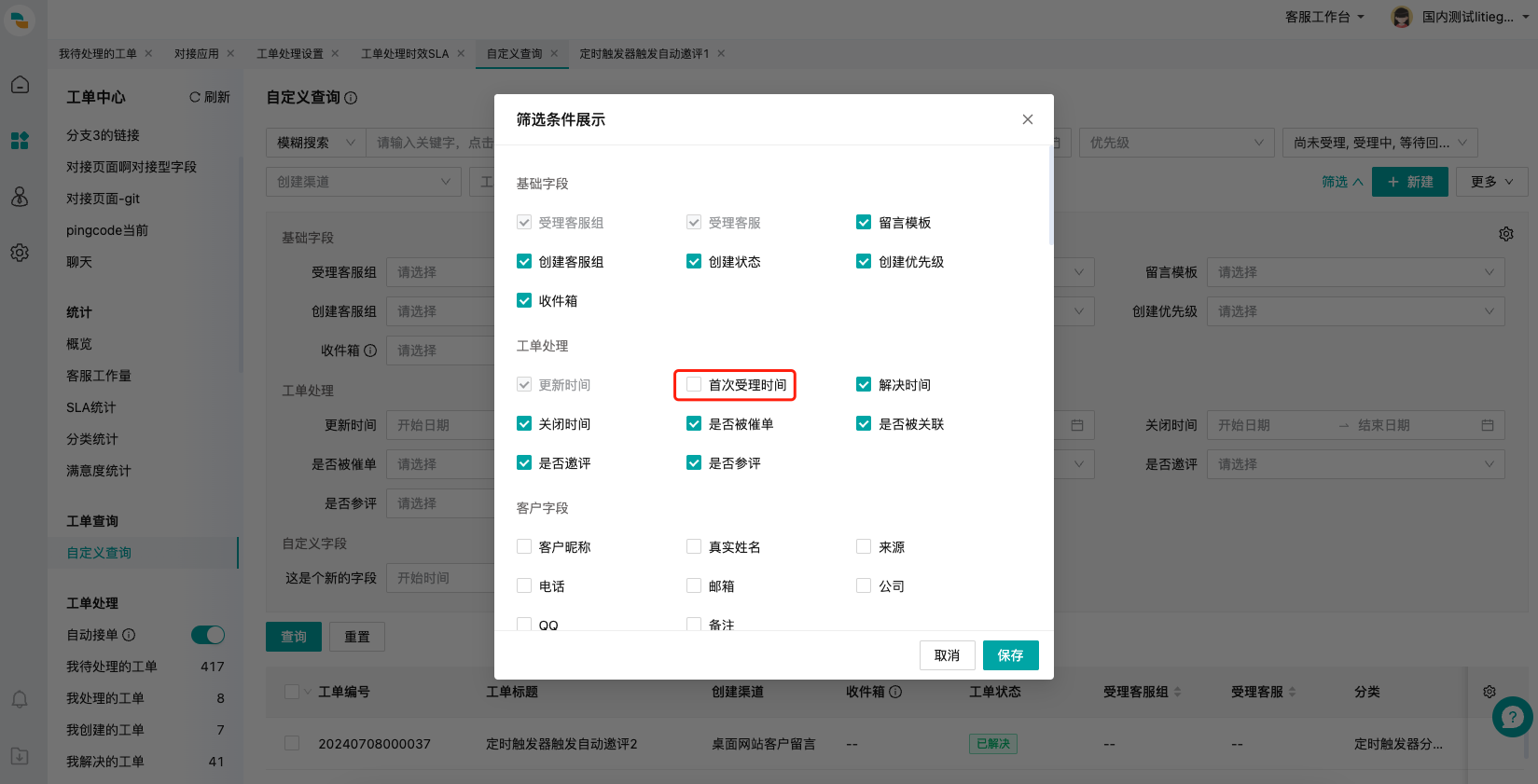Screen dimensions: 1538x784
Task: Switch to 对接应用 tab
Action: [196, 53]
